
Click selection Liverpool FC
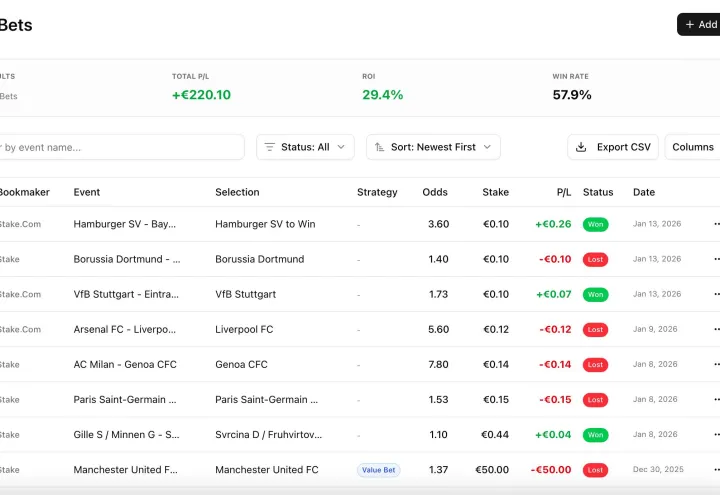(x=244, y=329)
